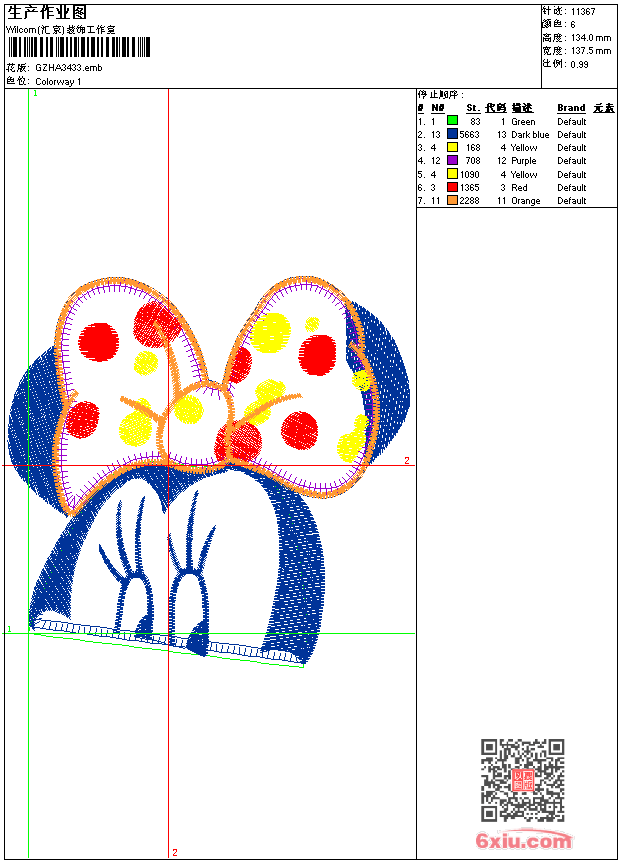
Task: Click the code number 11 beside Orange
Action: click(x=501, y=201)
